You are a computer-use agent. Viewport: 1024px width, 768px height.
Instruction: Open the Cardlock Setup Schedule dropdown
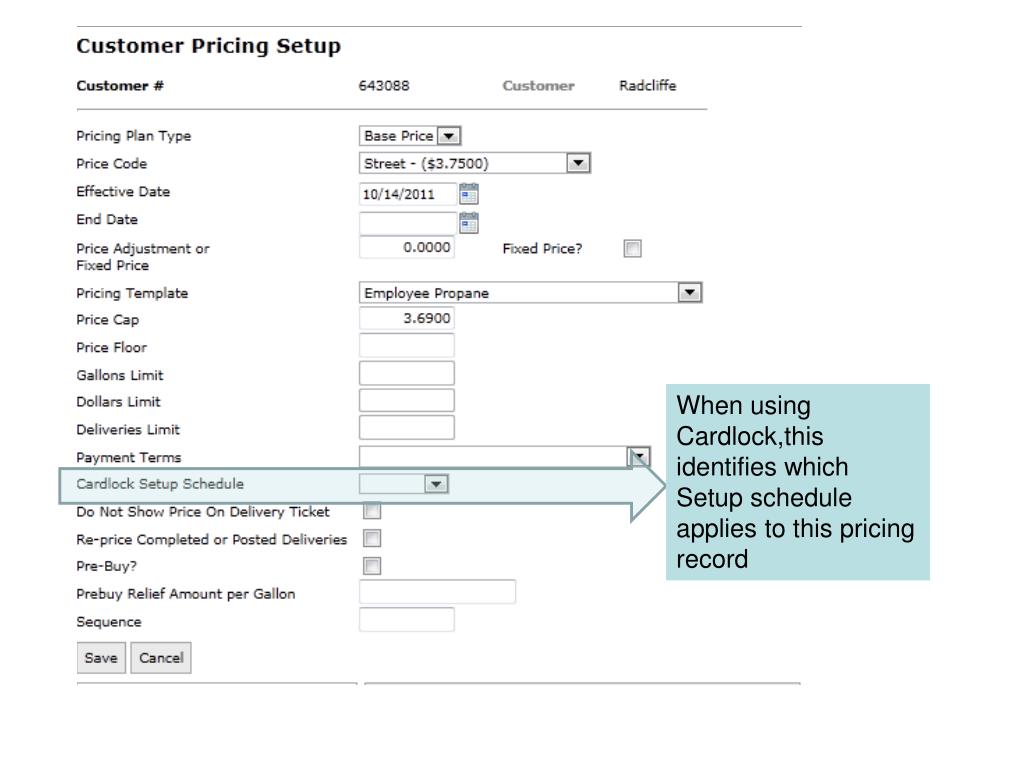435,484
